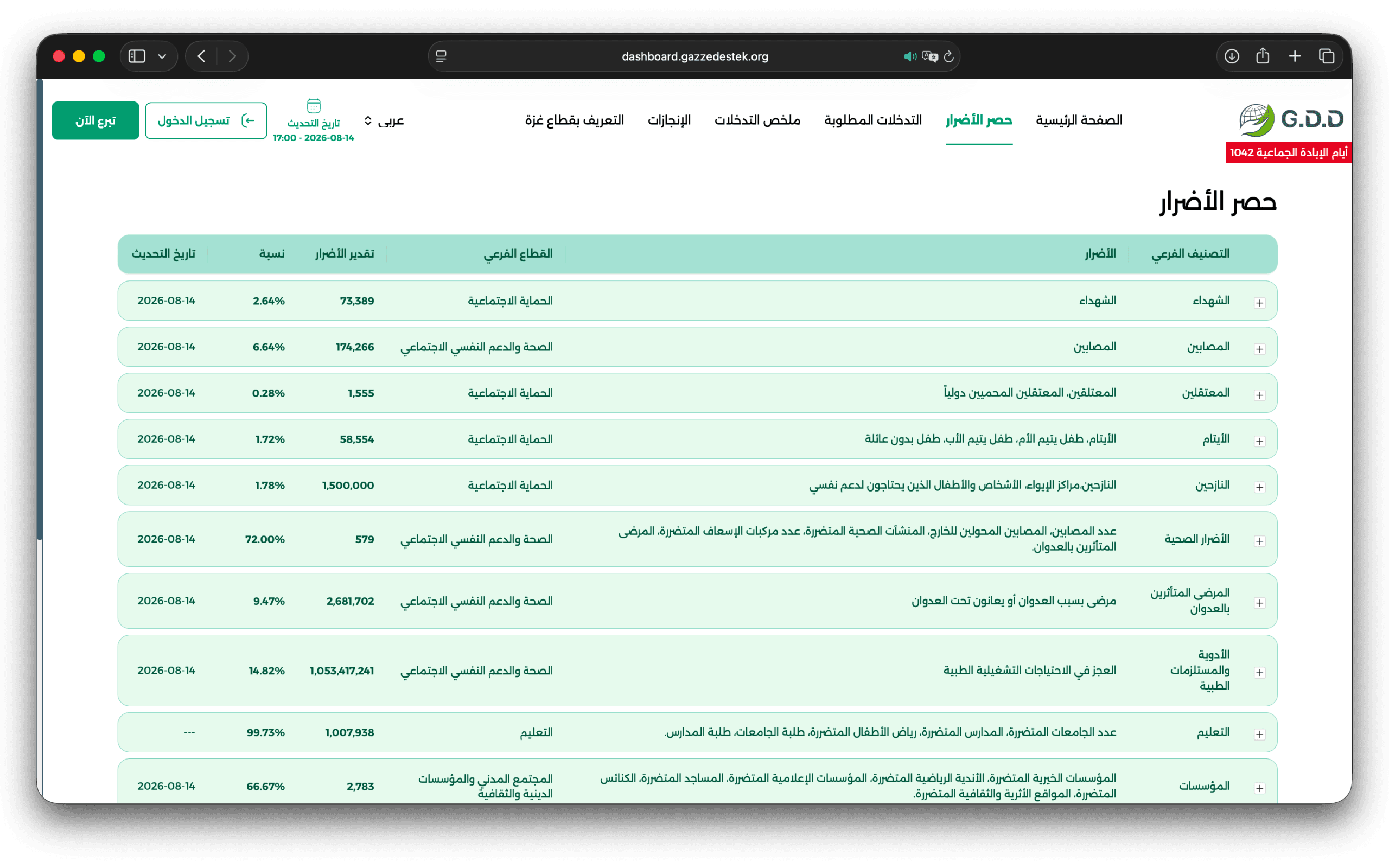
Task: Open a new tab with plus icon
Action: click(x=1294, y=56)
